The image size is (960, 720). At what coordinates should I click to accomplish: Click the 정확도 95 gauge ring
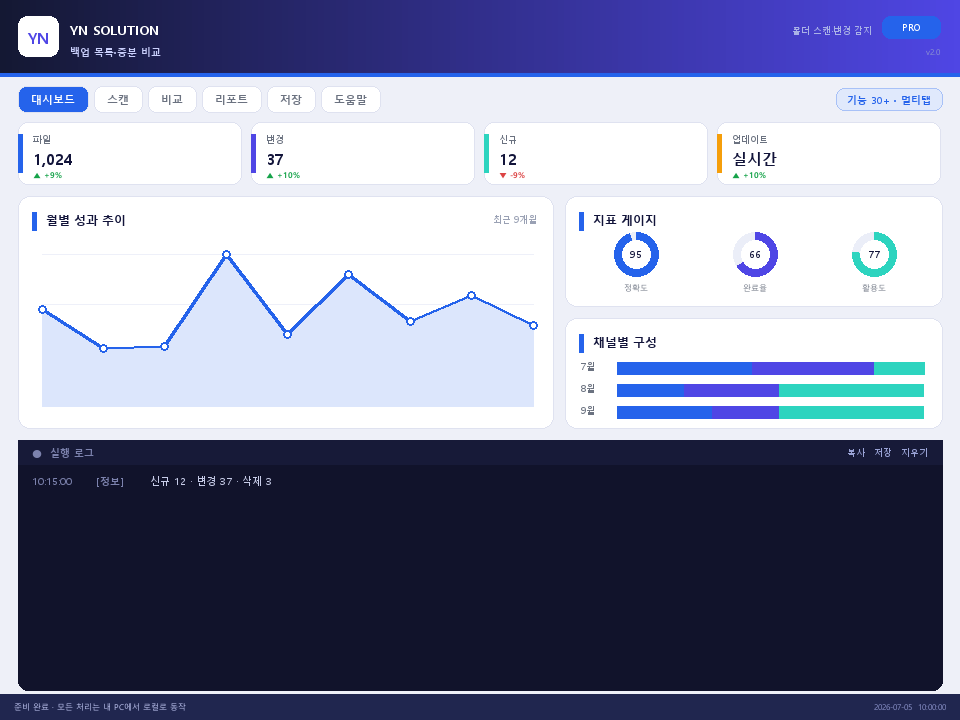(x=636, y=255)
